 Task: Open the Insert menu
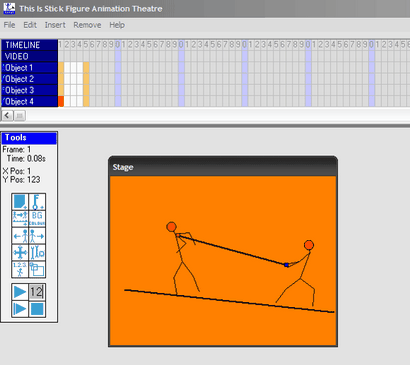[55, 25]
